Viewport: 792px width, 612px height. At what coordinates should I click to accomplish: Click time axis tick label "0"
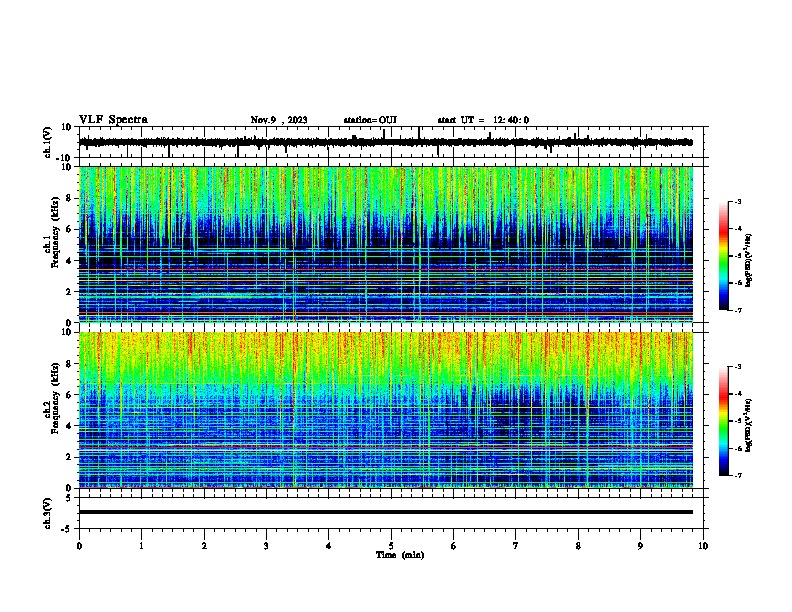click(79, 546)
